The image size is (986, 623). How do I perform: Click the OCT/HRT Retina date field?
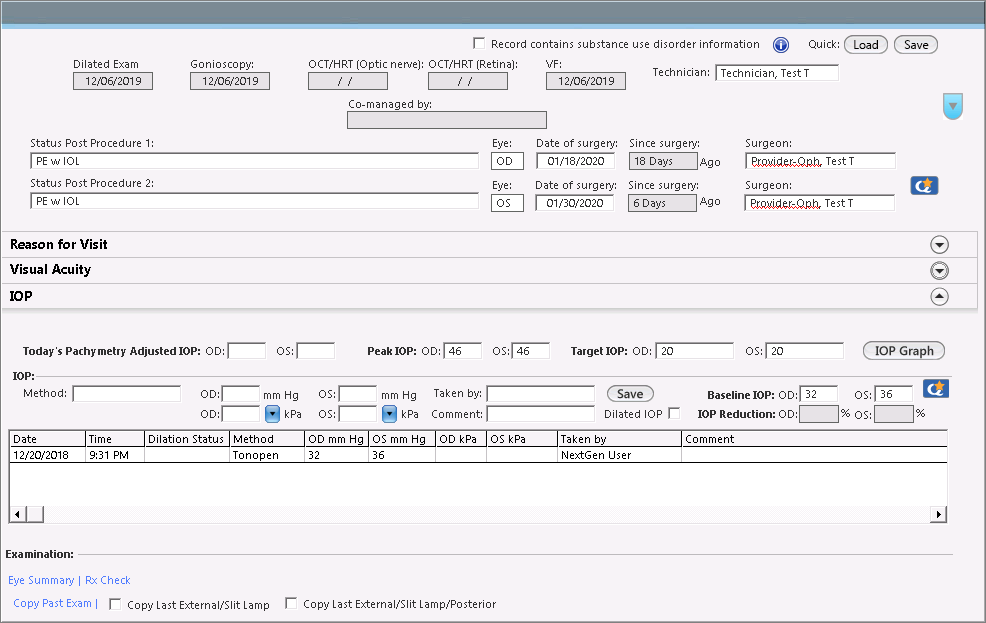468,81
